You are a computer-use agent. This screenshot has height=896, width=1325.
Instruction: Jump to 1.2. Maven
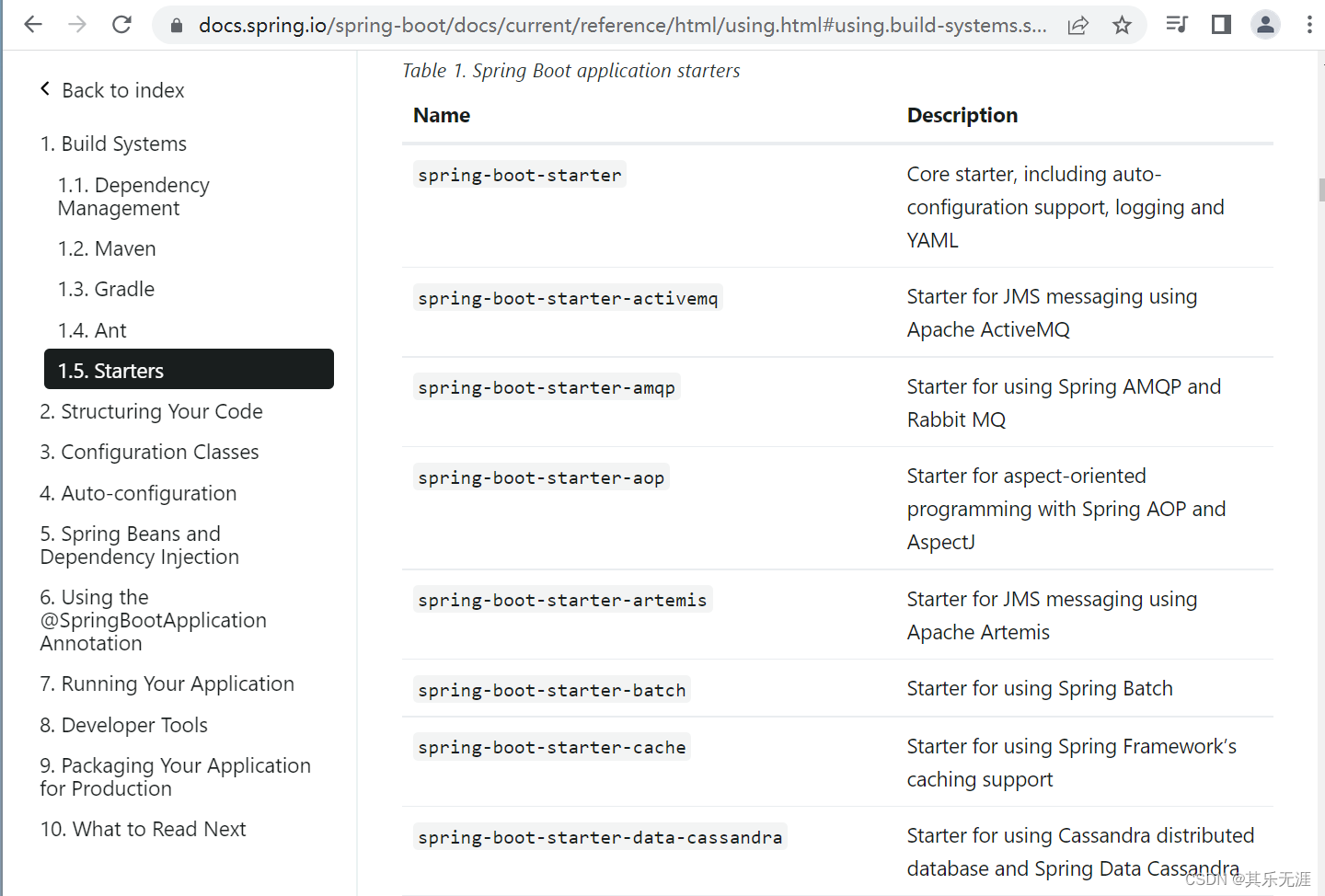click(107, 248)
